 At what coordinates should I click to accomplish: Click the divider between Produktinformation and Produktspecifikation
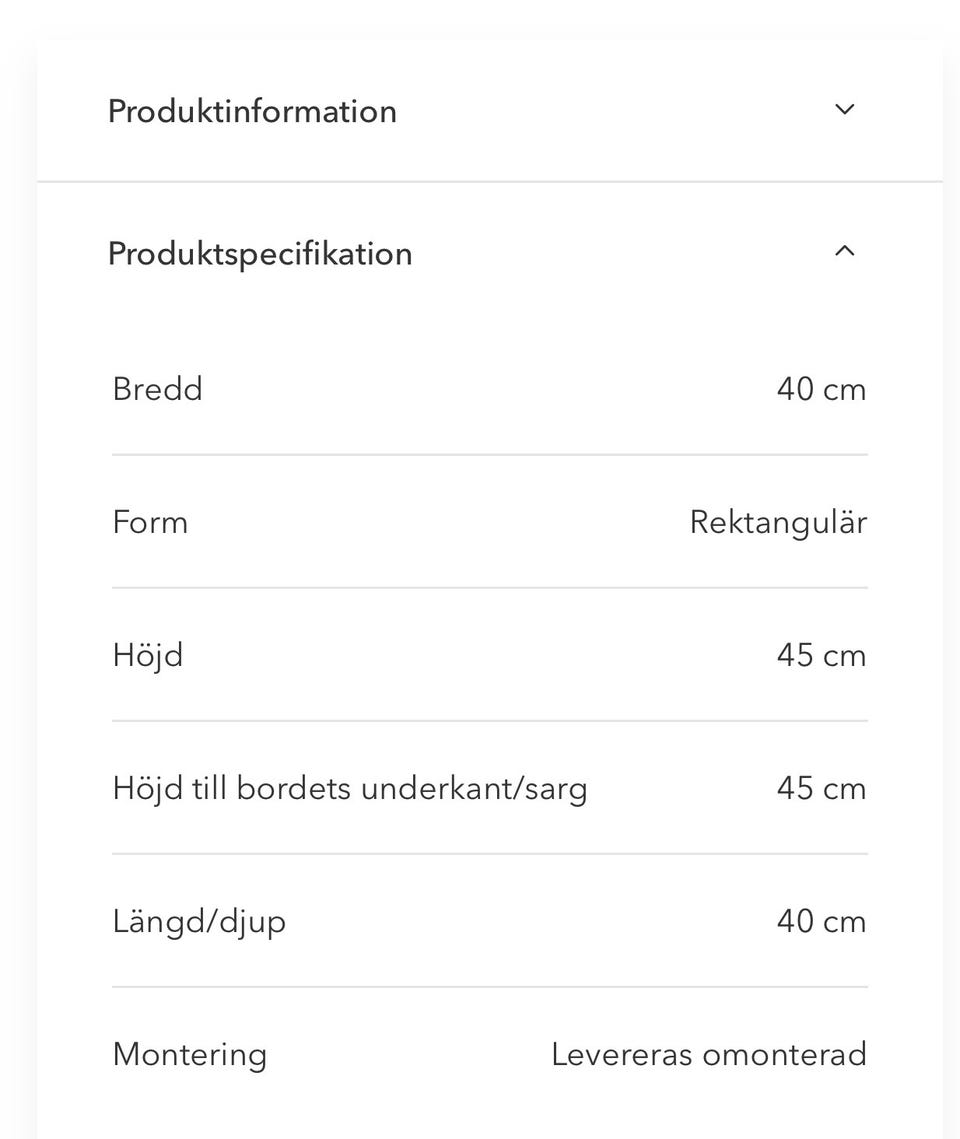490,182
